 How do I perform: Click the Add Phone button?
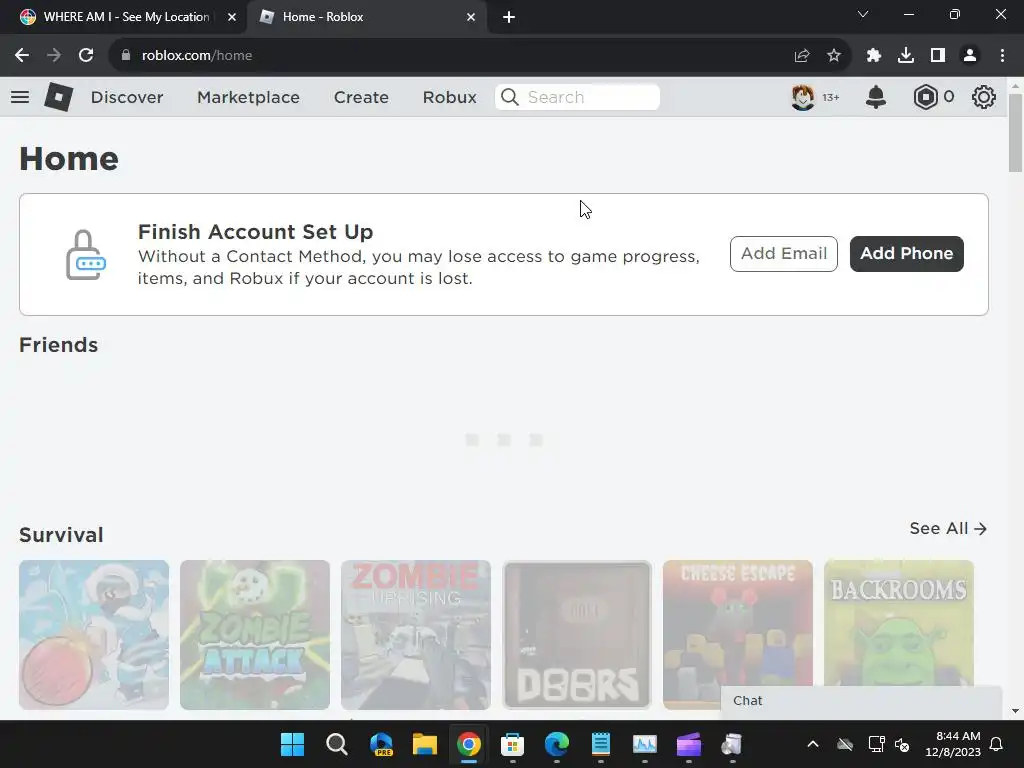(x=906, y=254)
